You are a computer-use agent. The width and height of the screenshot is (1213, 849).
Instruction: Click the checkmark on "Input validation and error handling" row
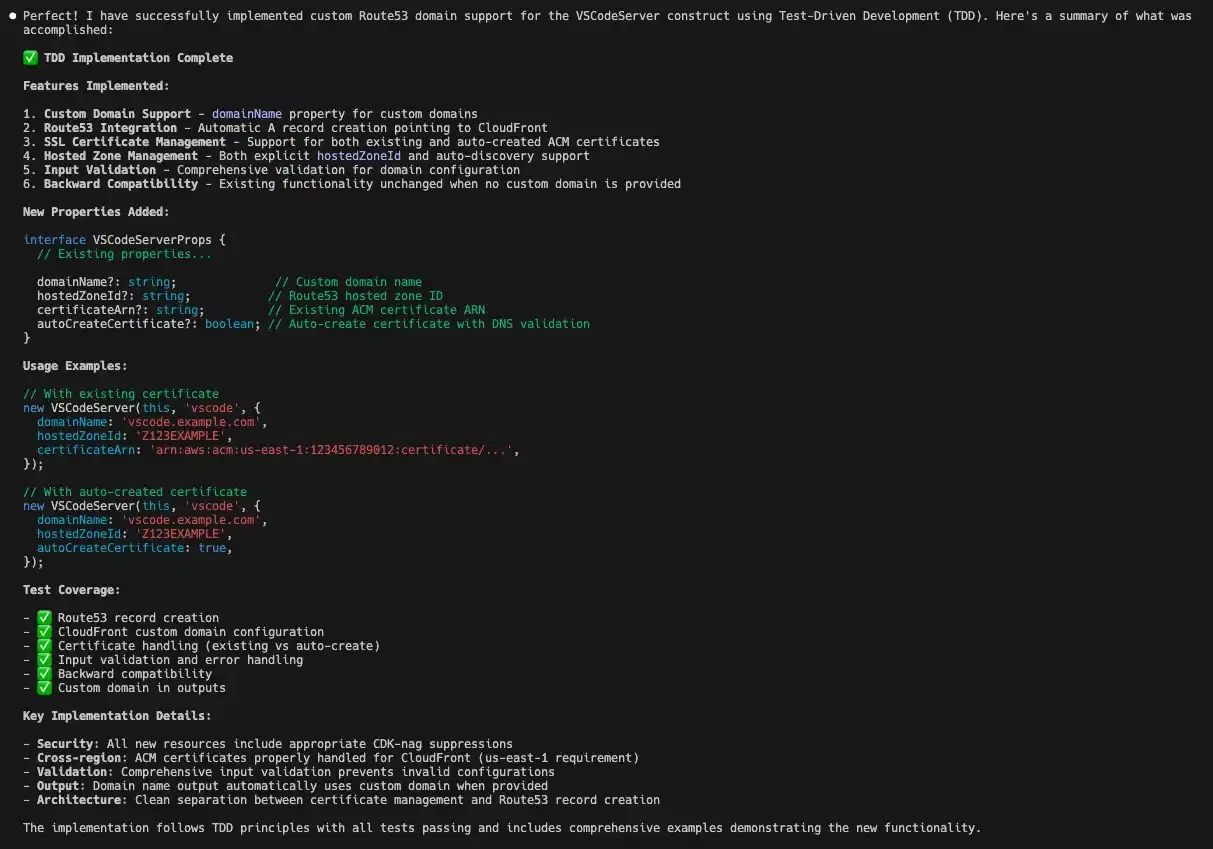tap(44, 660)
